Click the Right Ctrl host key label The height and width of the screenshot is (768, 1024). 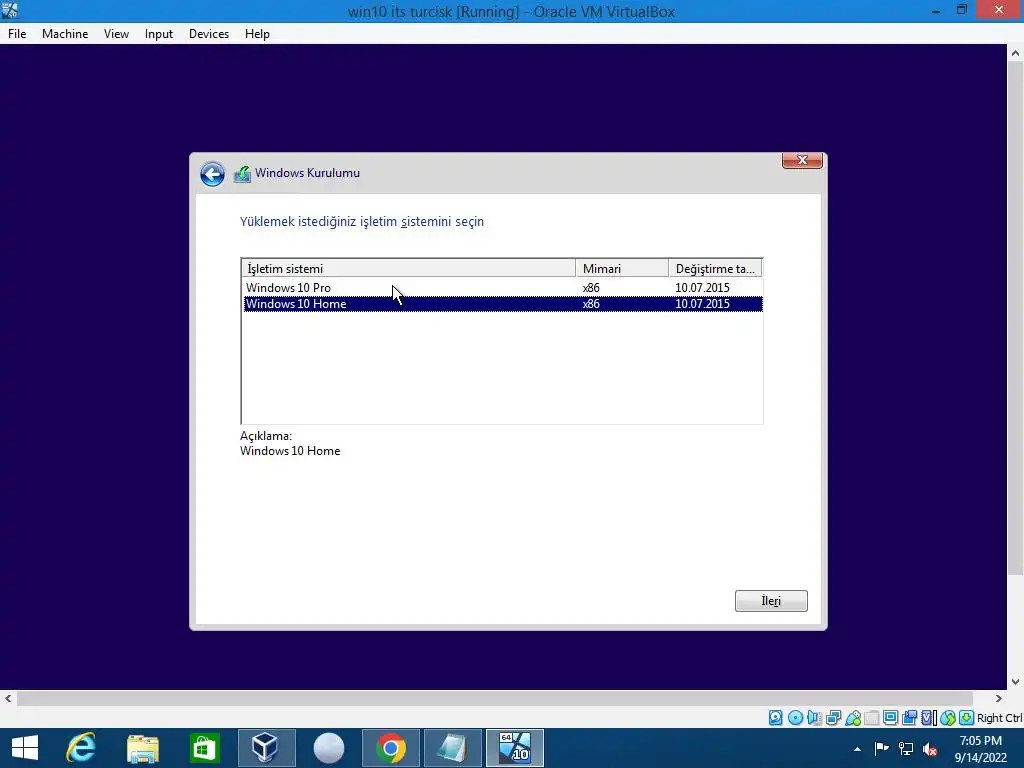tap(1000, 718)
